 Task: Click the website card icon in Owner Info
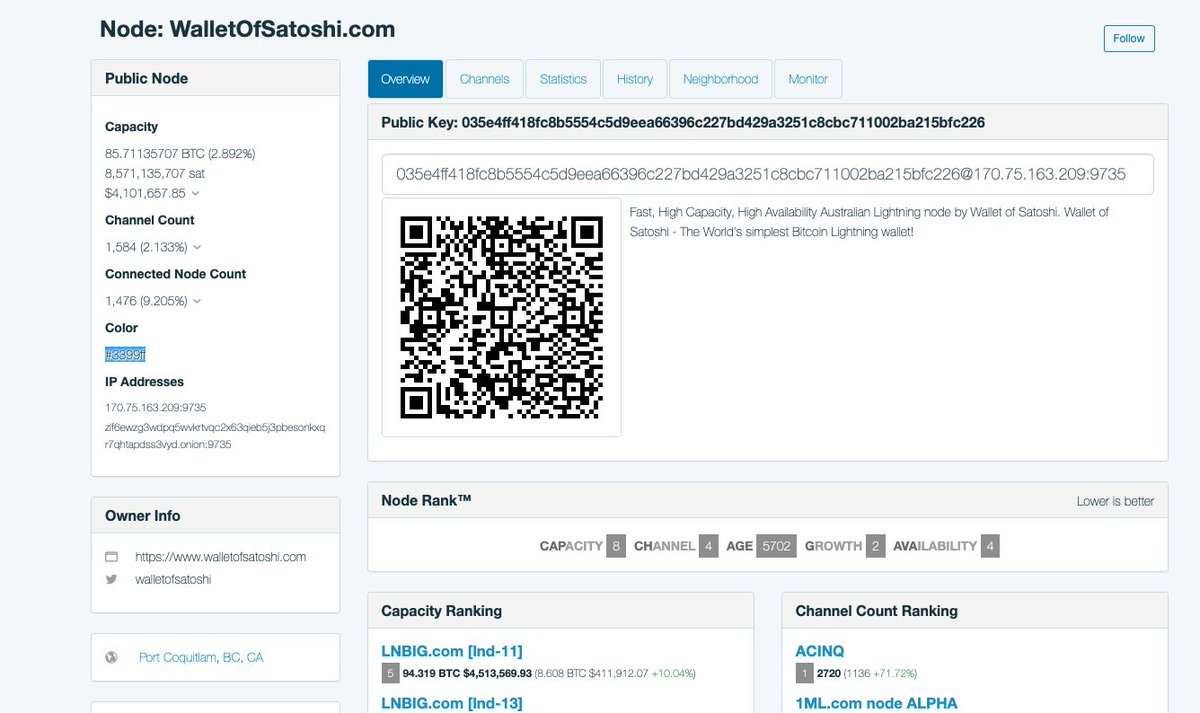coord(112,557)
